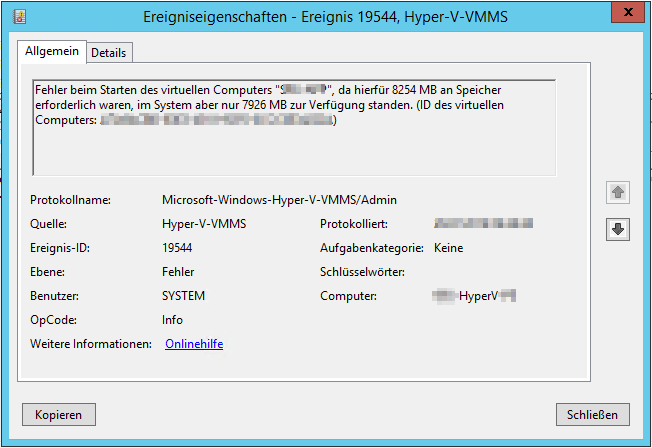Click the Schließen button
Viewport: 652px width, 448px height.
click(x=593, y=414)
